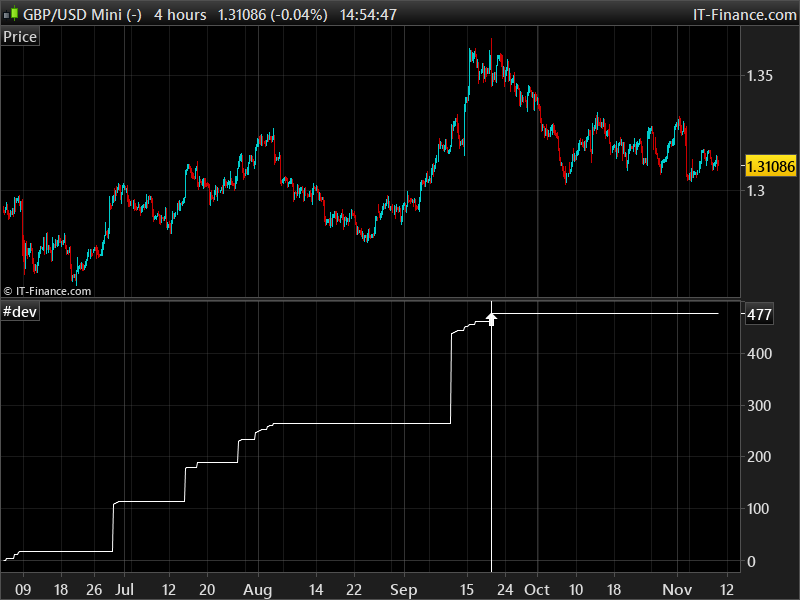Click the 09 date on time axis
Screen dimensions: 800x600
point(23,589)
